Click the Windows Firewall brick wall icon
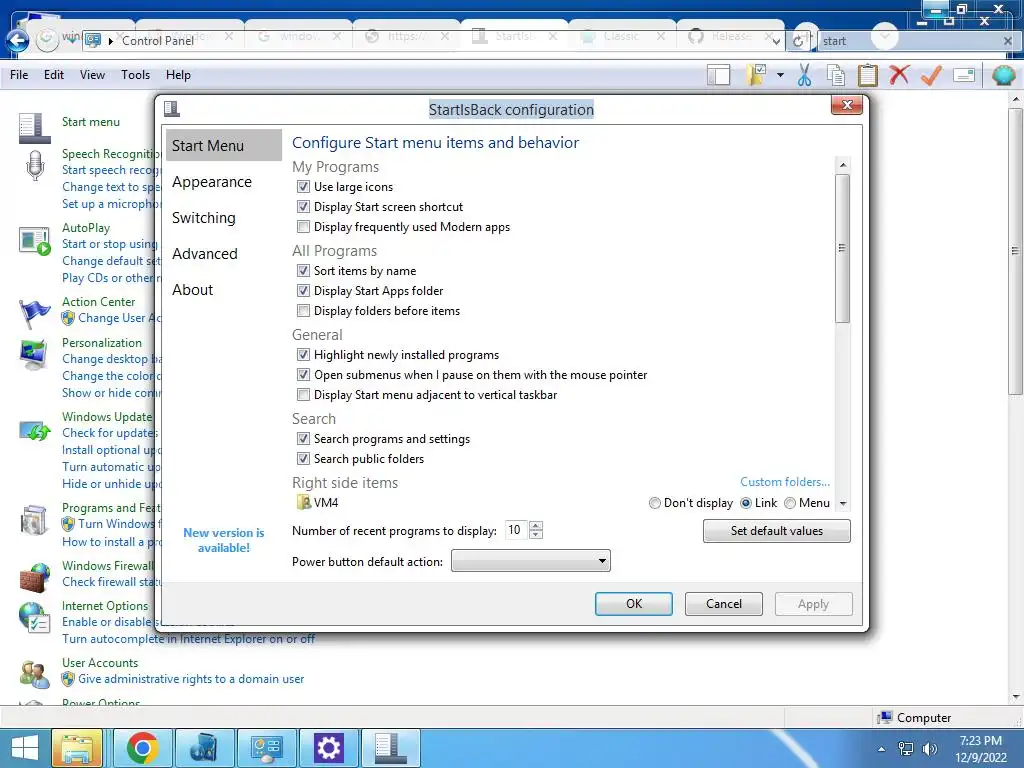1024x768 pixels. (x=35, y=577)
